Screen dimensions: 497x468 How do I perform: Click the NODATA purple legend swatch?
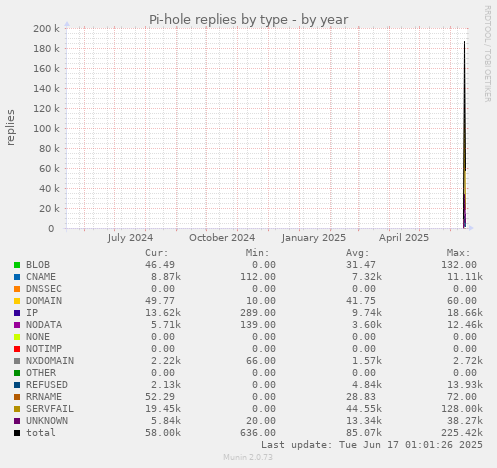[17, 325]
